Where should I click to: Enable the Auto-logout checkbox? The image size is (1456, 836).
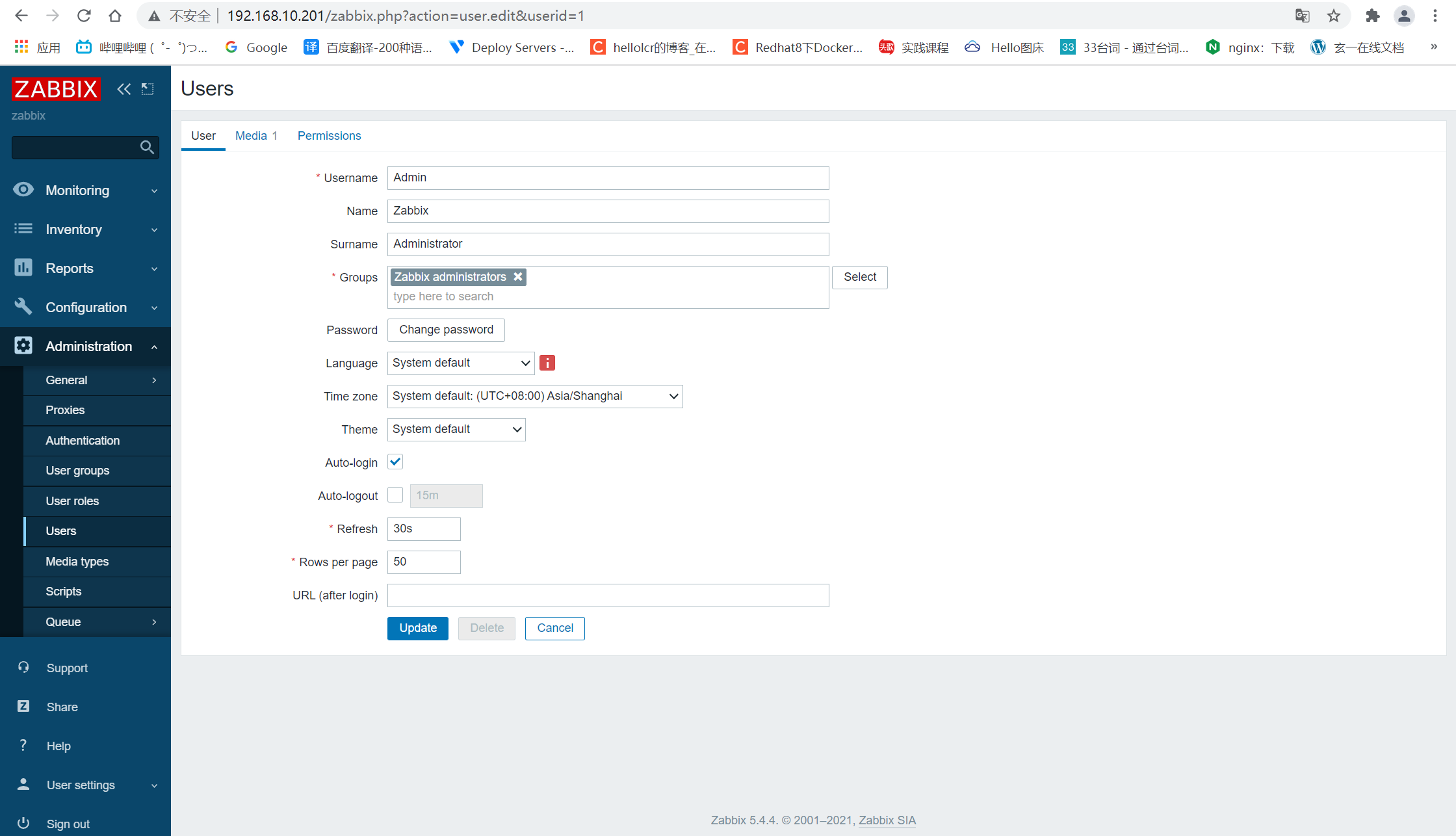[x=395, y=495]
